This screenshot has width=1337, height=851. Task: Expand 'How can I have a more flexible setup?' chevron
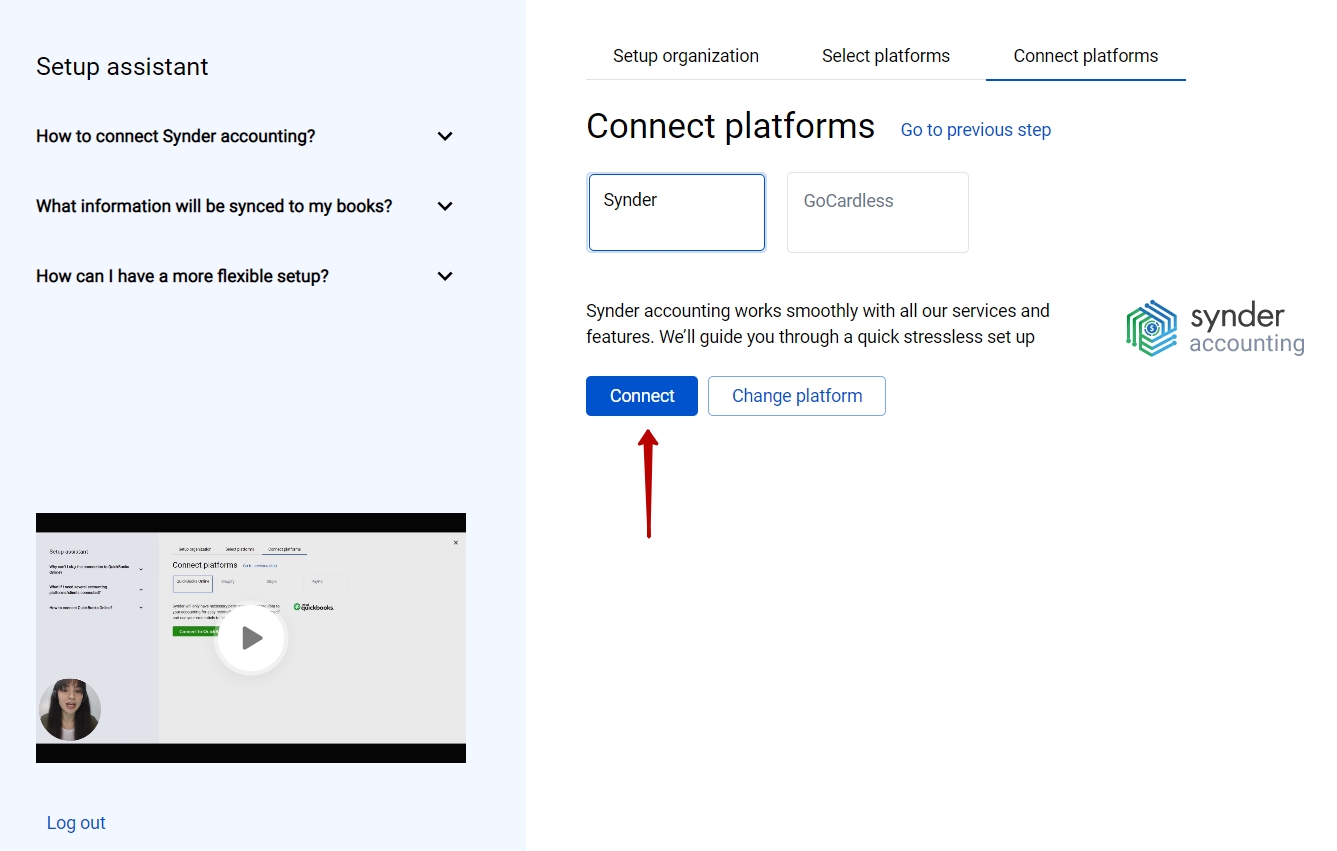[x=445, y=276]
